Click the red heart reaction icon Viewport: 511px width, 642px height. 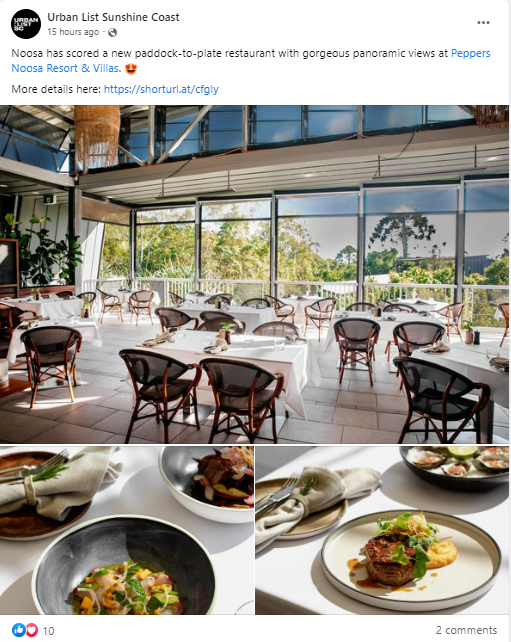click(x=32, y=630)
